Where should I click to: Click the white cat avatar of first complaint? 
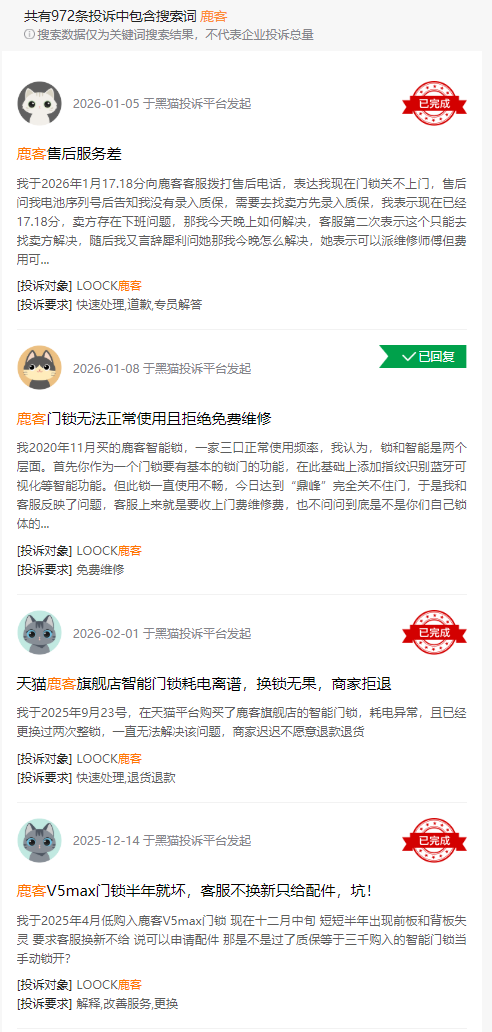pos(39,103)
